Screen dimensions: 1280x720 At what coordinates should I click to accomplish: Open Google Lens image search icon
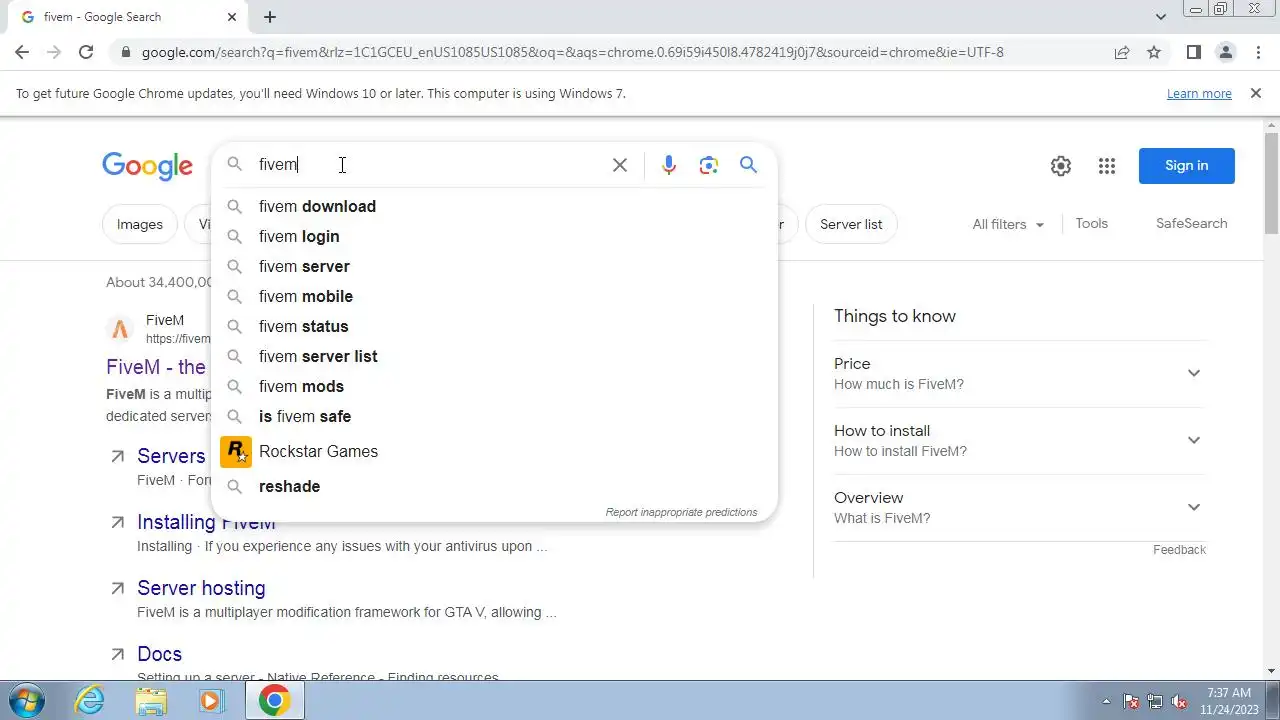(x=709, y=165)
